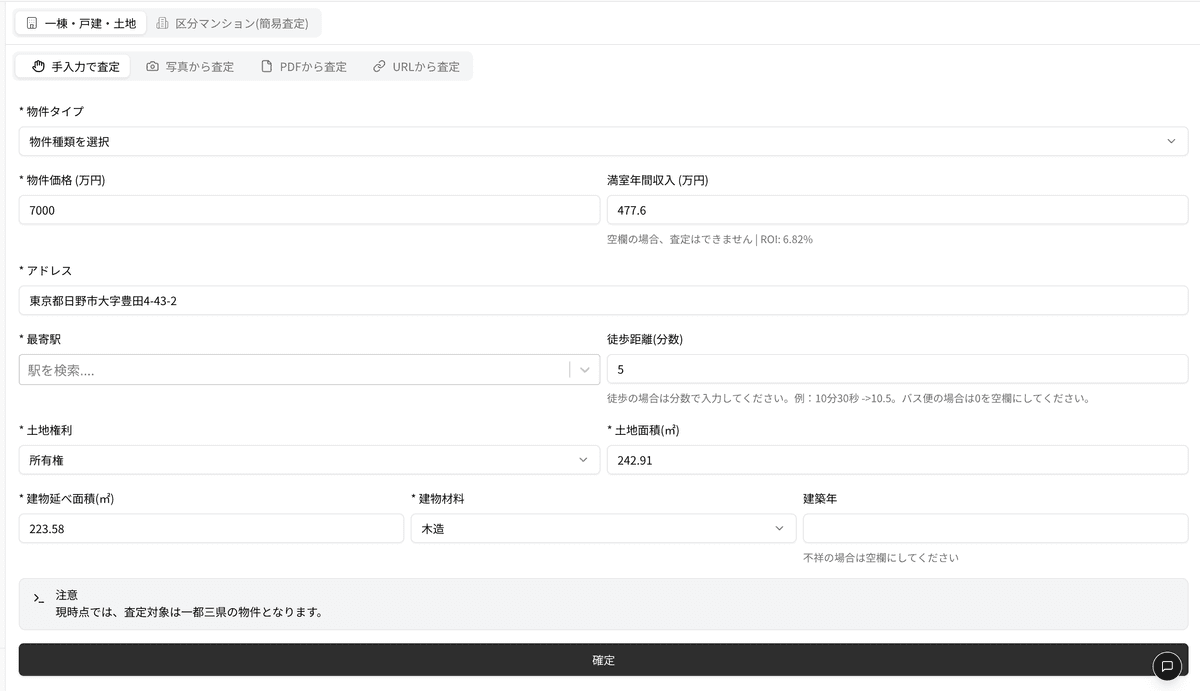Click the 満室年間収入 input field
Image resolution: width=1200 pixels, height=691 pixels.
(x=897, y=211)
